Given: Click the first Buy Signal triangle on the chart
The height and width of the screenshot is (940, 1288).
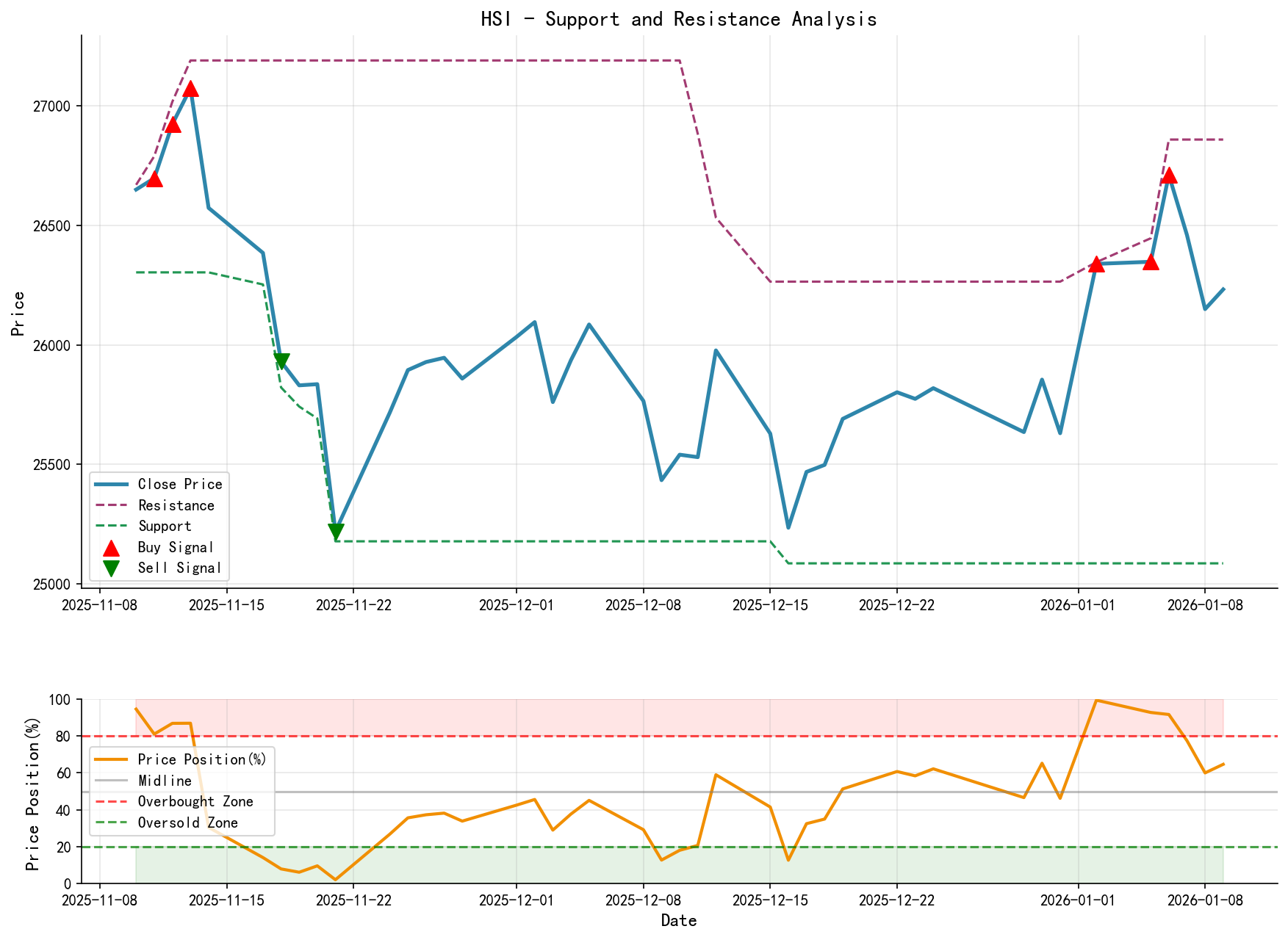Looking at the screenshot, I should (154, 178).
